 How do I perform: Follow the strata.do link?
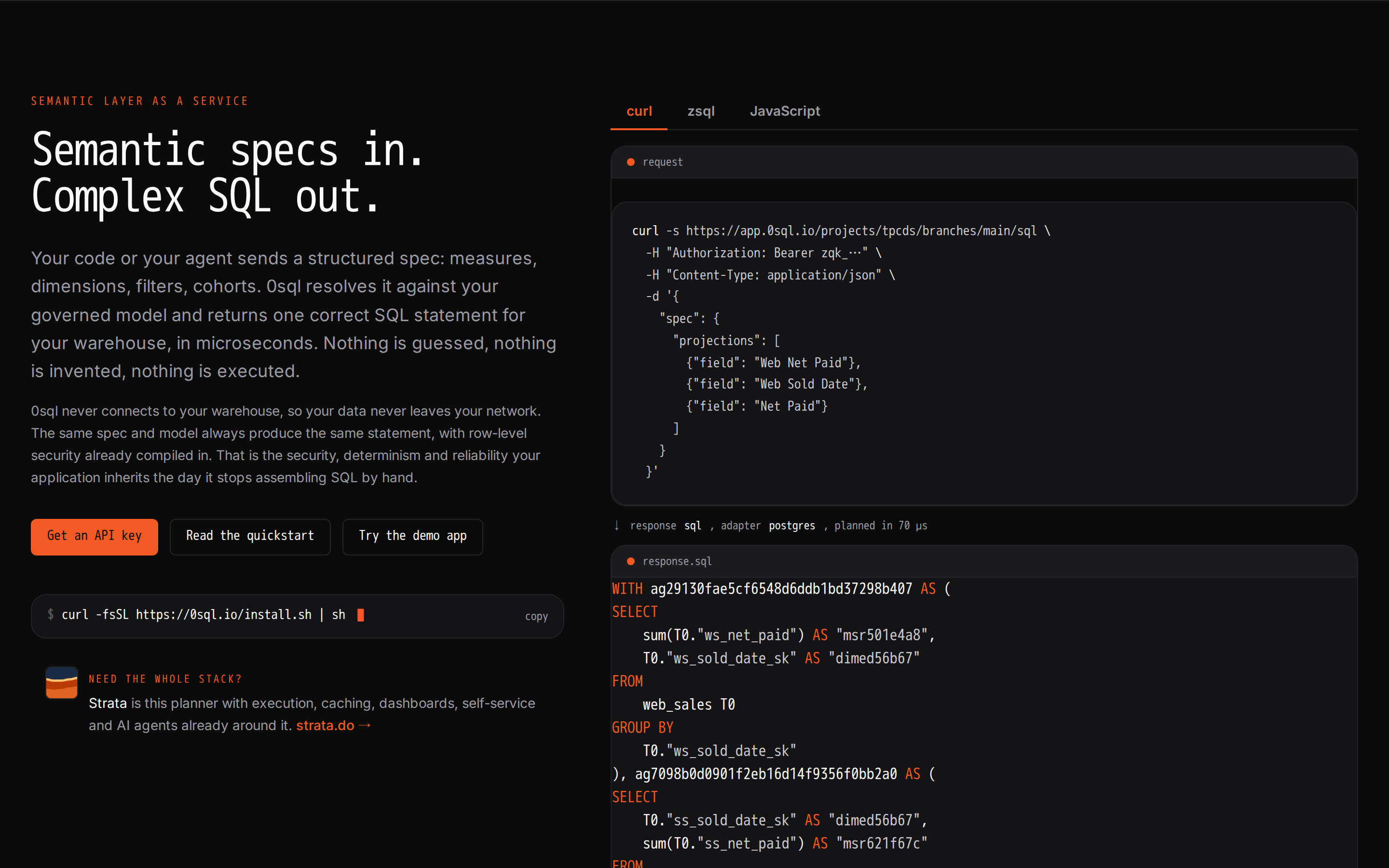tap(333, 725)
